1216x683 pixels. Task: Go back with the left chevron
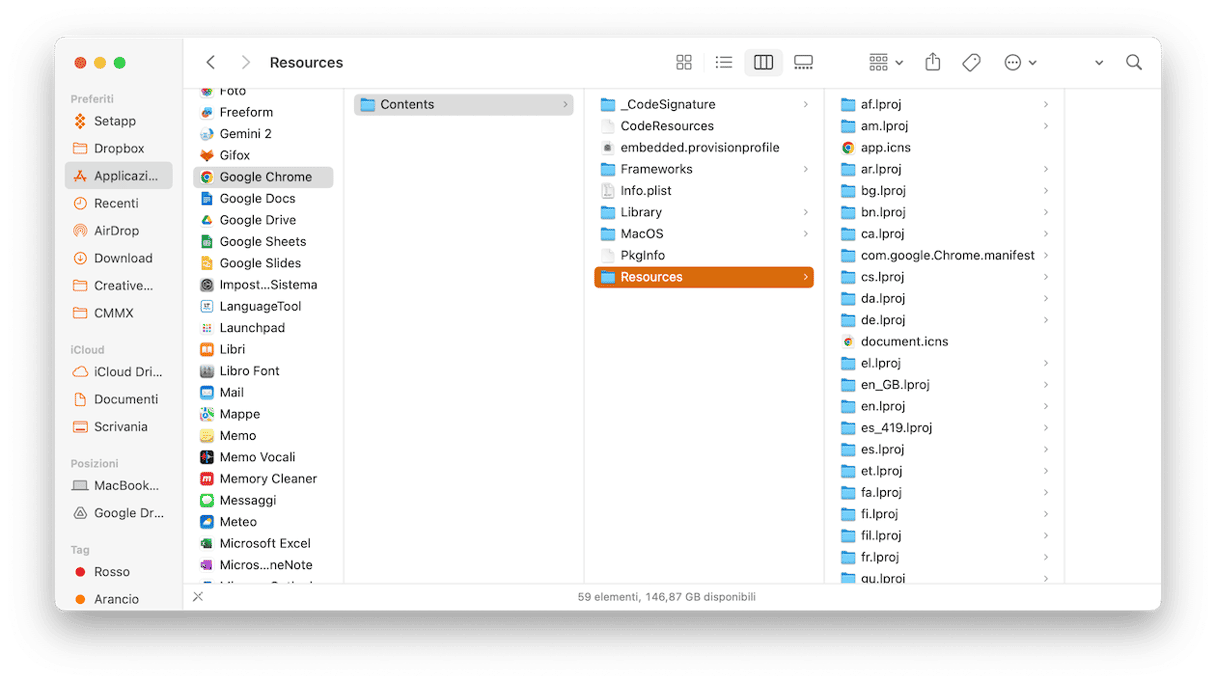click(x=210, y=62)
